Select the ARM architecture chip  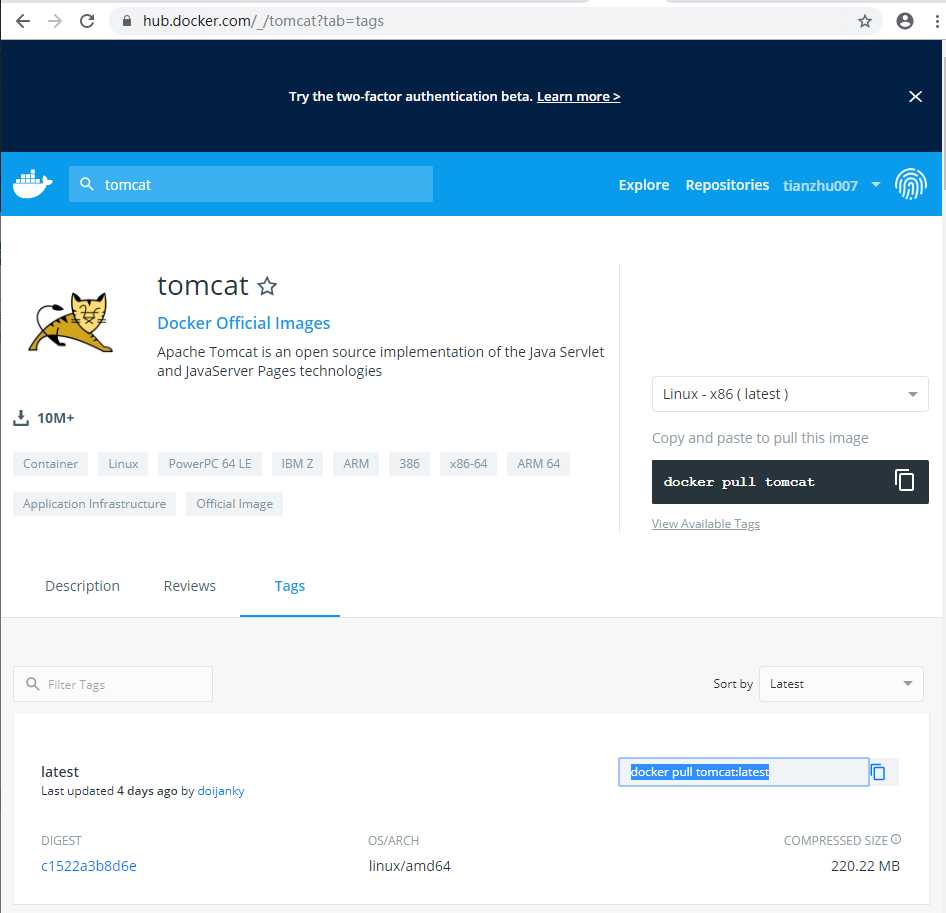(x=355, y=463)
